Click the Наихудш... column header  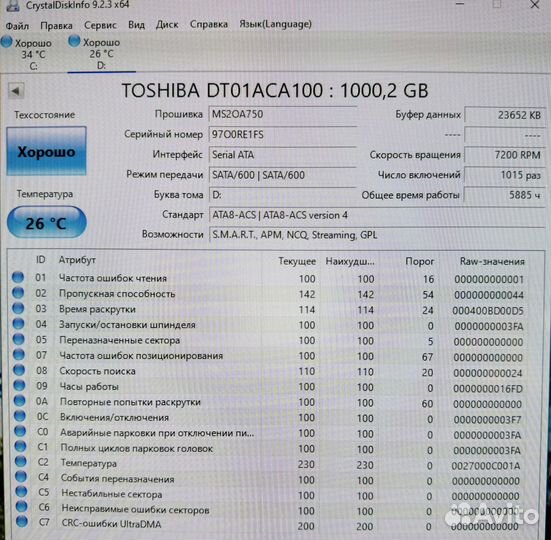[350, 261]
